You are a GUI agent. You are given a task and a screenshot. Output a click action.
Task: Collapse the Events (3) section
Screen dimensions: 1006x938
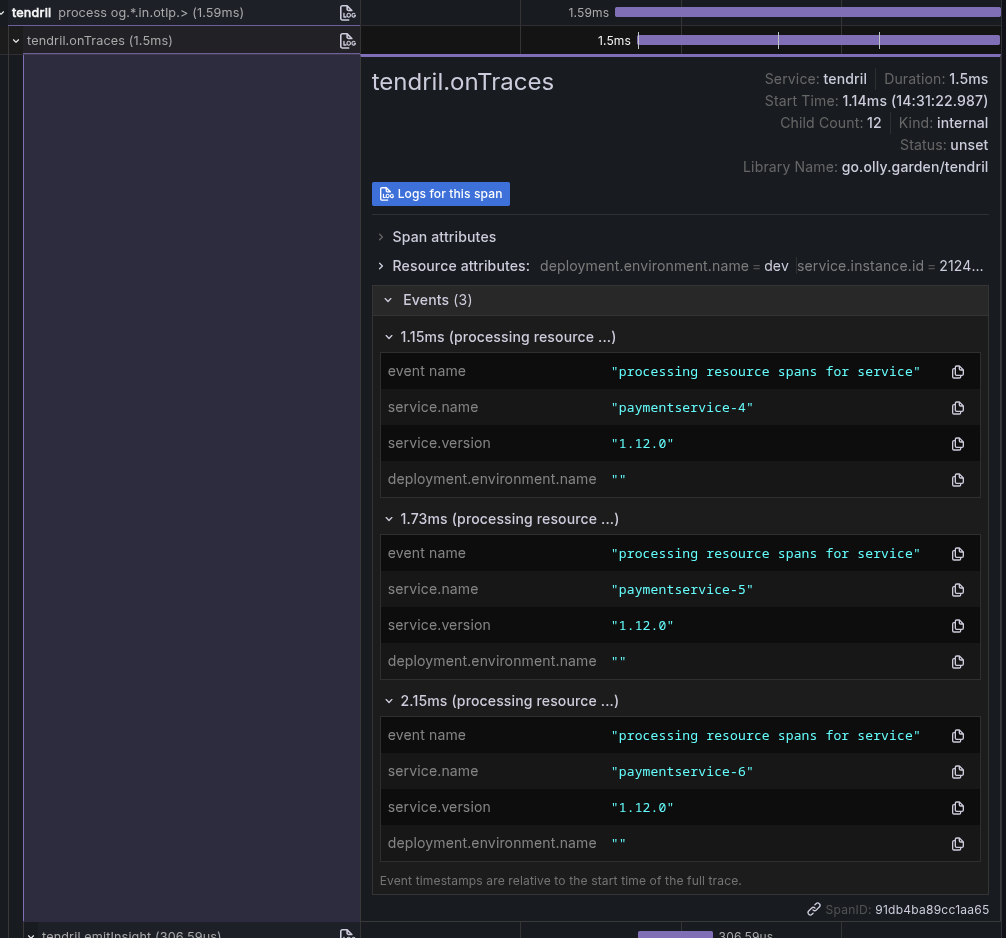click(388, 300)
